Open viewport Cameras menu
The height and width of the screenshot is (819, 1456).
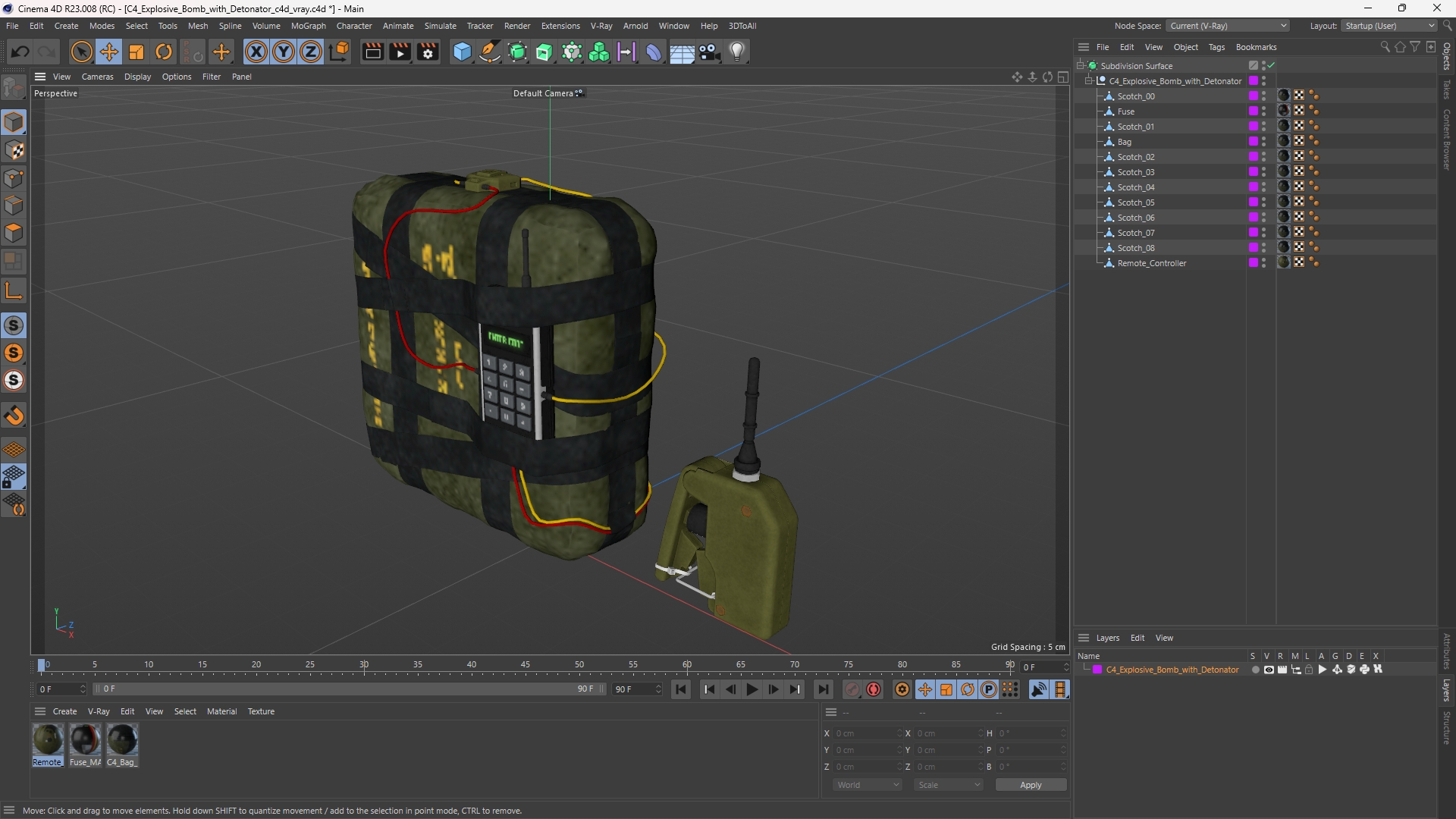click(x=97, y=77)
